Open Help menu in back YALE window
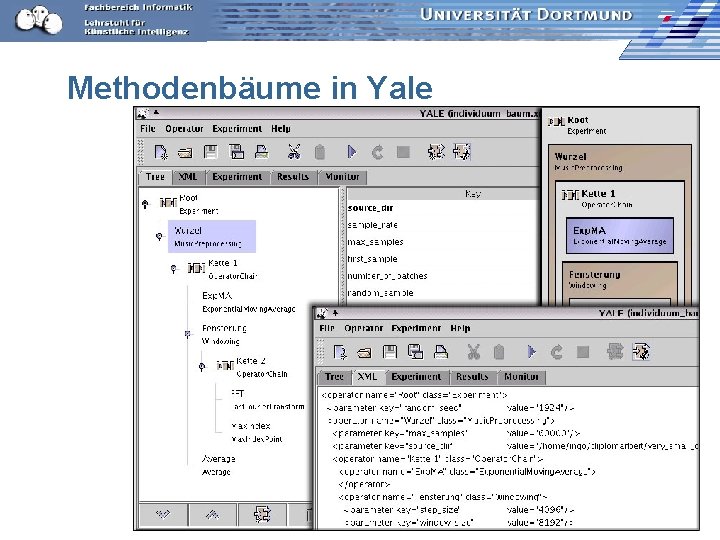 (281, 129)
